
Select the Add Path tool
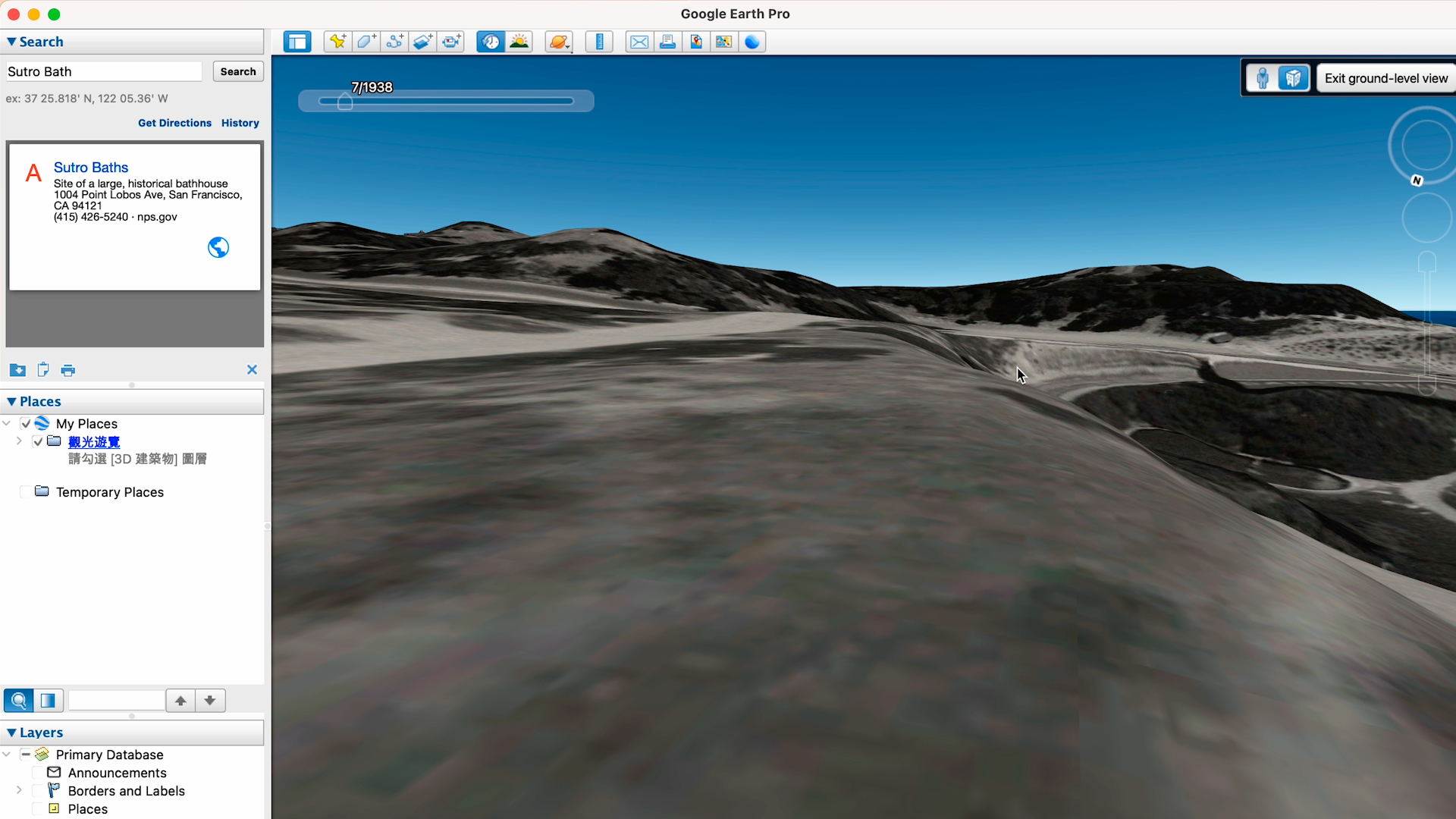click(394, 42)
